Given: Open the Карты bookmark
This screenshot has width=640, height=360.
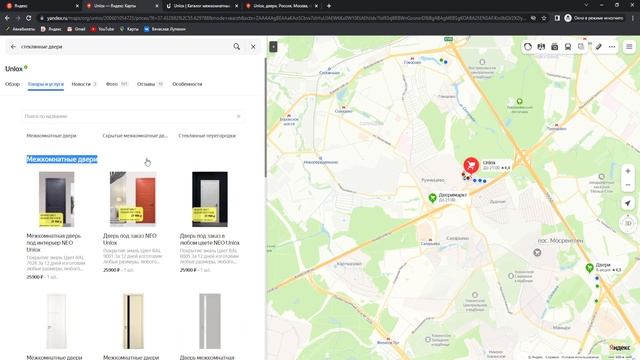Looking at the screenshot, I should pyautogui.click(x=129, y=29).
